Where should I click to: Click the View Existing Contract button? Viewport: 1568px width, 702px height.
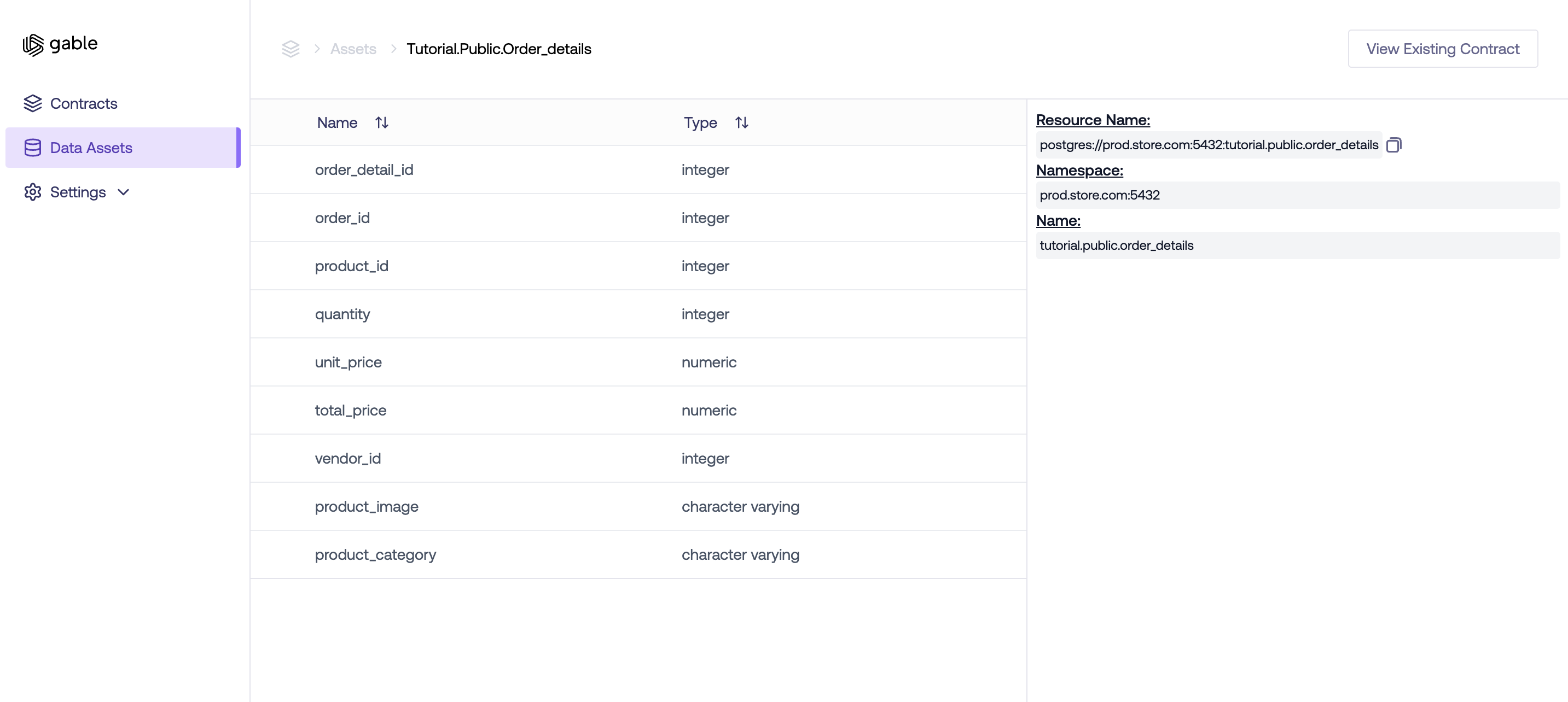pyautogui.click(x=1442, y=49)
